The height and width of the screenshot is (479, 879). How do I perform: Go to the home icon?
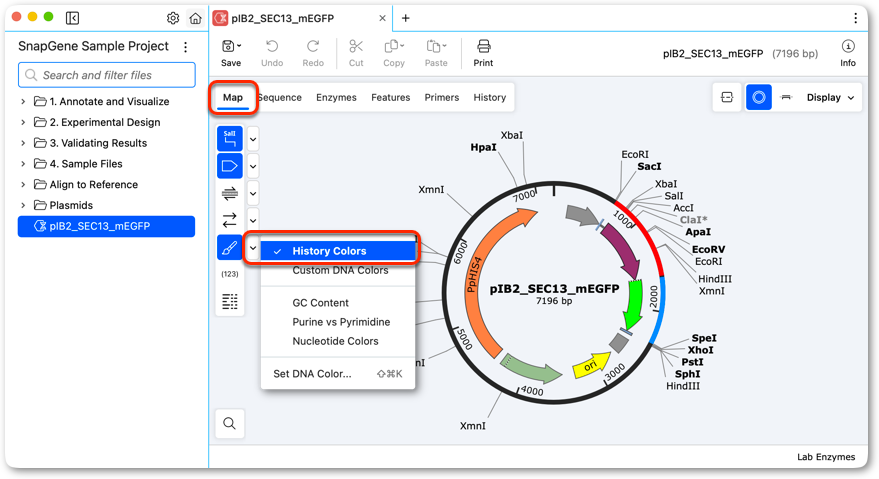point(195,18)
